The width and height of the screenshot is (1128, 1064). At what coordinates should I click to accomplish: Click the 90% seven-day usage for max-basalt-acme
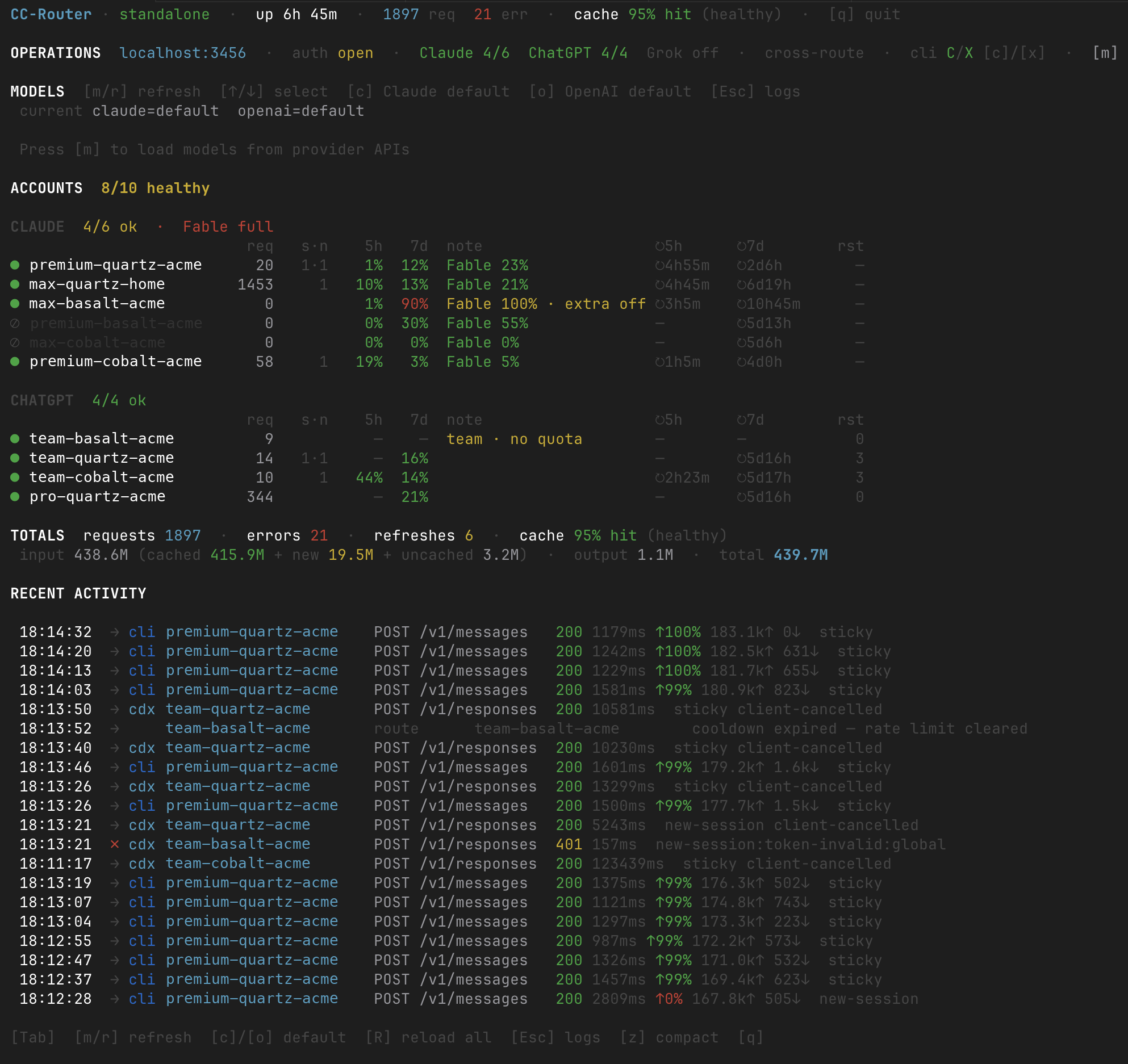[415, 304]
